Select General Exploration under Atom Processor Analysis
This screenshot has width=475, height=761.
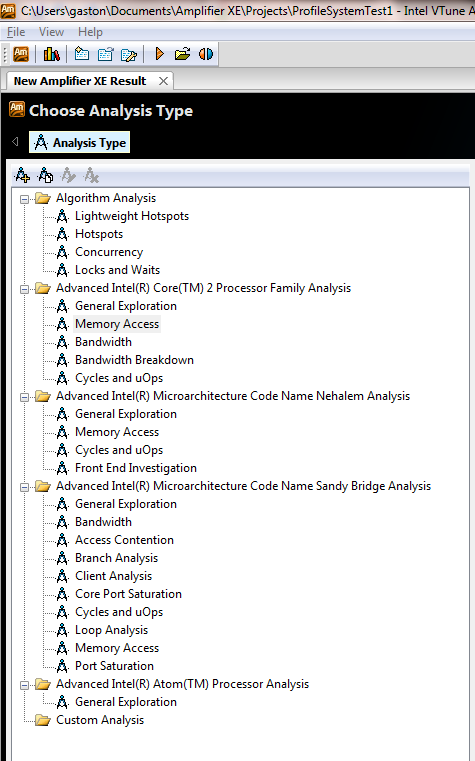coord(126,702)
